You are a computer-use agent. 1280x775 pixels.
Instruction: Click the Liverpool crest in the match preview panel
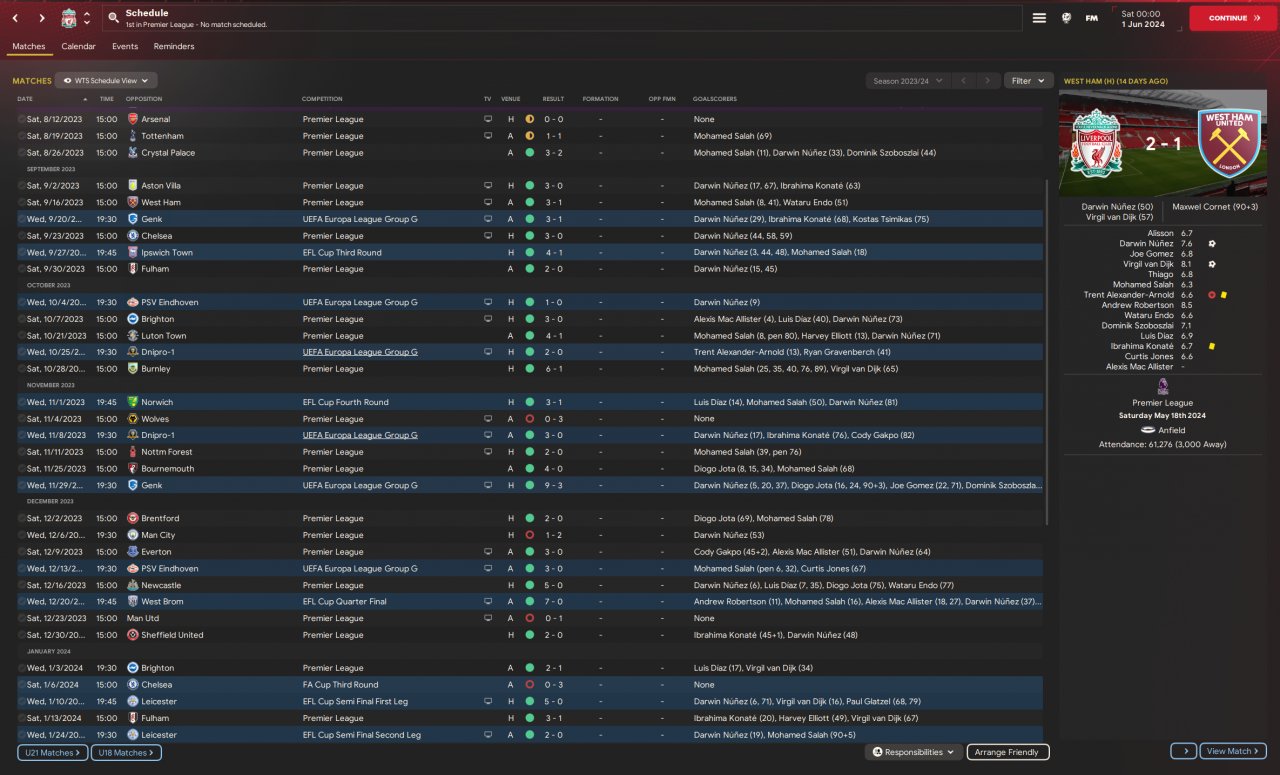click(1097, 143)
